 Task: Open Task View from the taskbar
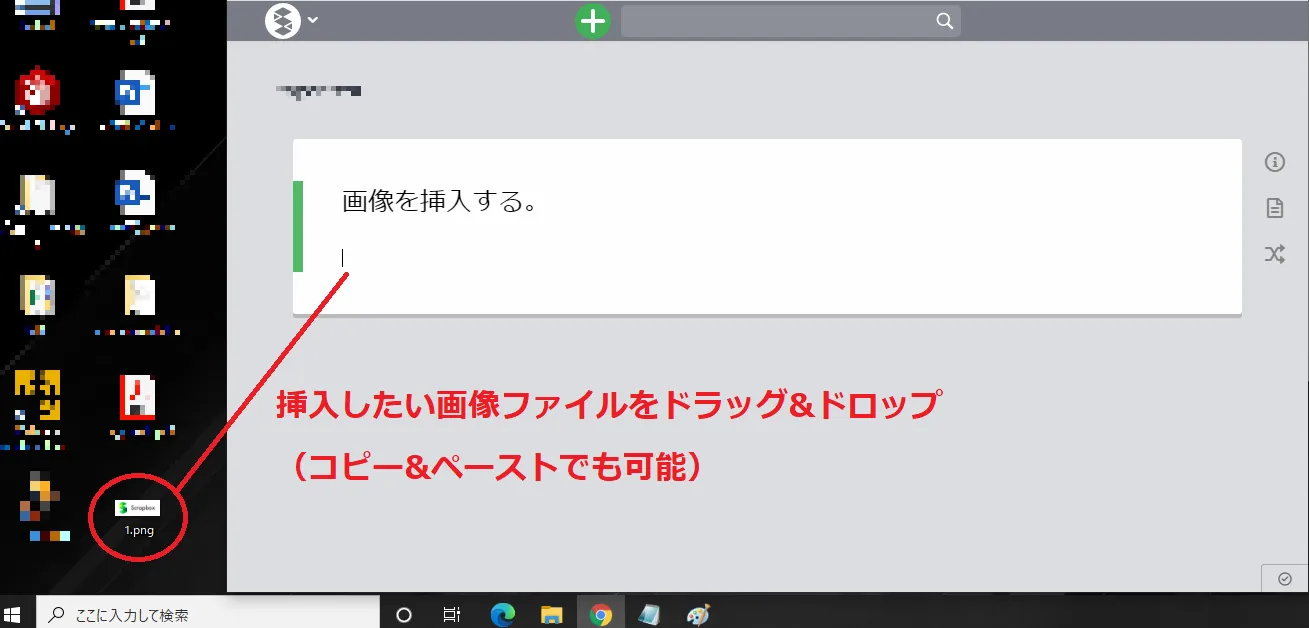click(x=452, y=614)
